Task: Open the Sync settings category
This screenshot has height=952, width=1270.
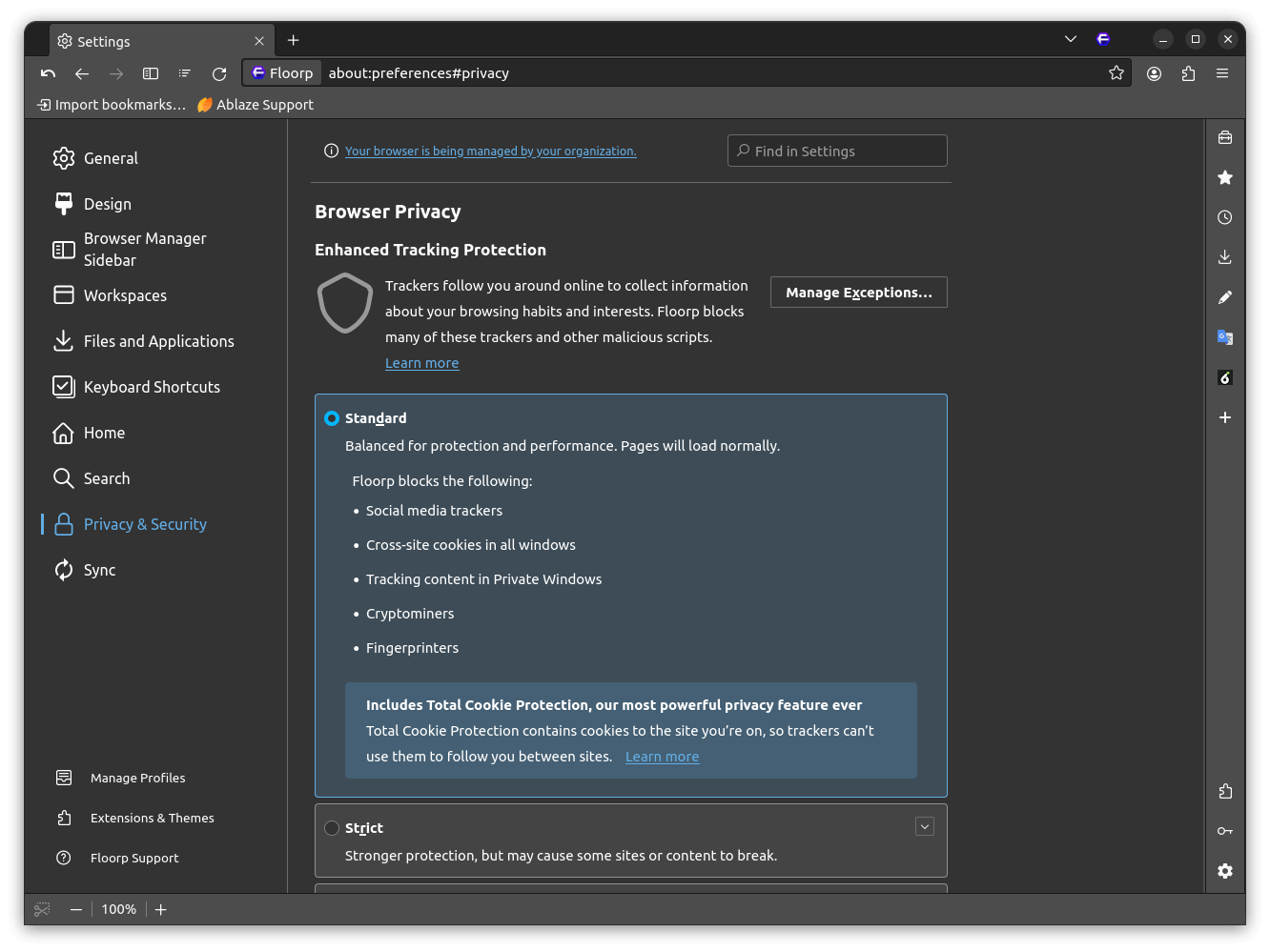Action: click(98, 569)
